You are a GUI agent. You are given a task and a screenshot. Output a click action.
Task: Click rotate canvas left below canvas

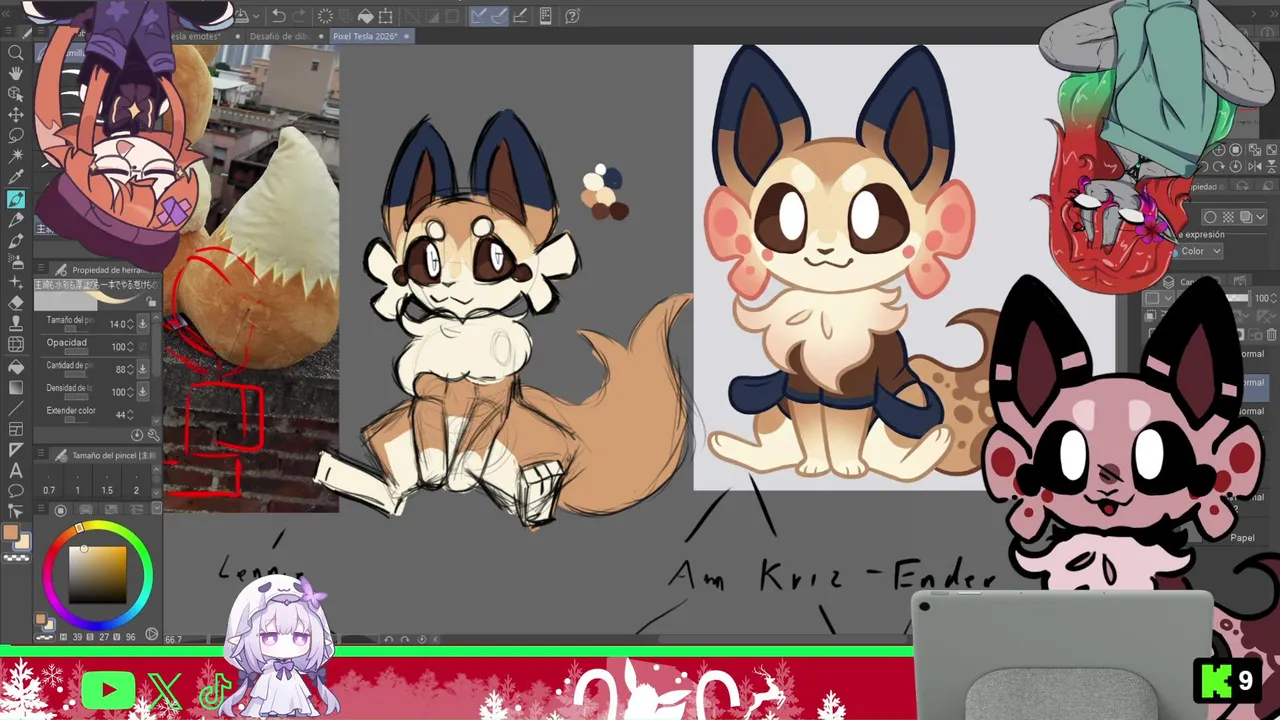pos(389,639)
